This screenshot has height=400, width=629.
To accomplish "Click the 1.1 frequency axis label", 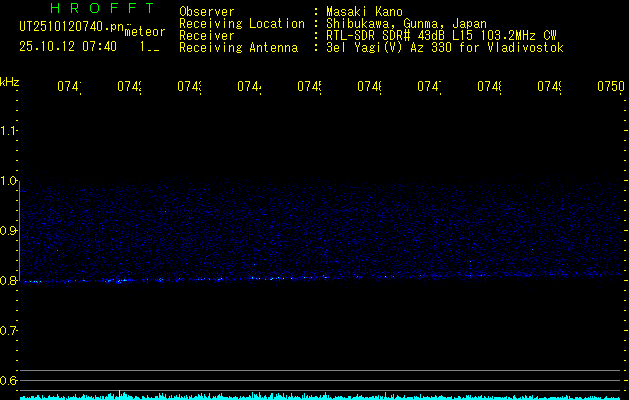I will (x=10, y=131).
